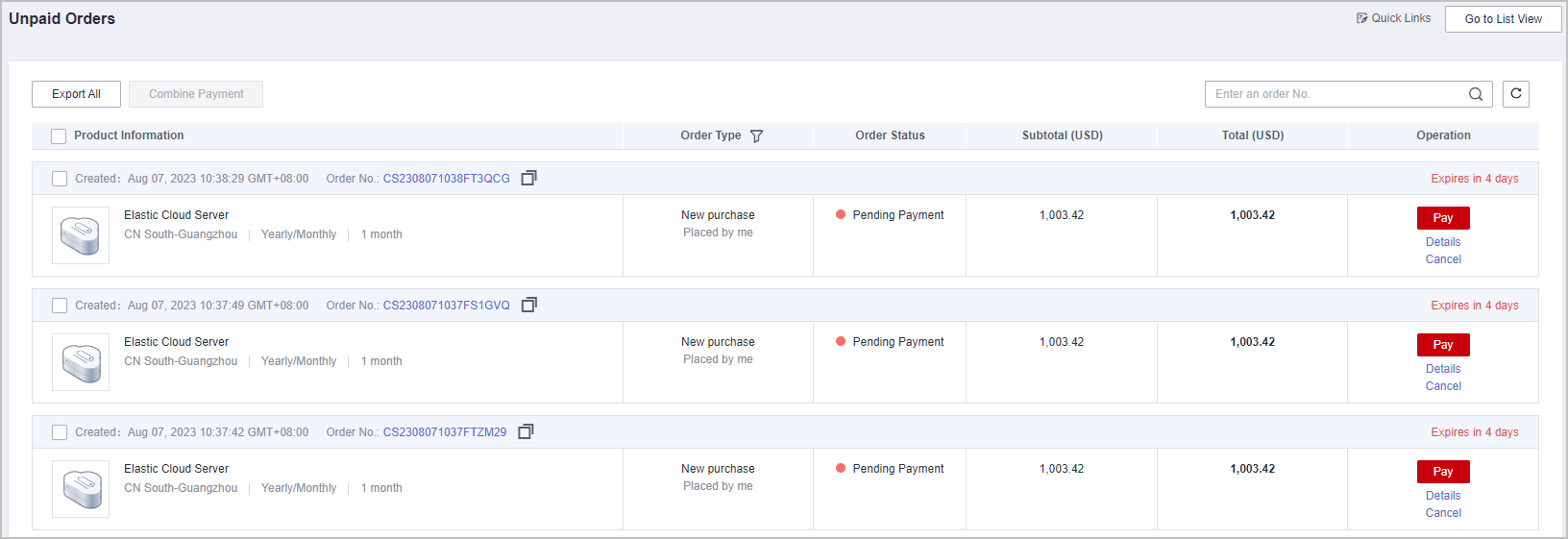This screenshot has height=539, width=1568.
Task: Copy order number CS2308071037FTZM29
Action: click(526, 431)
